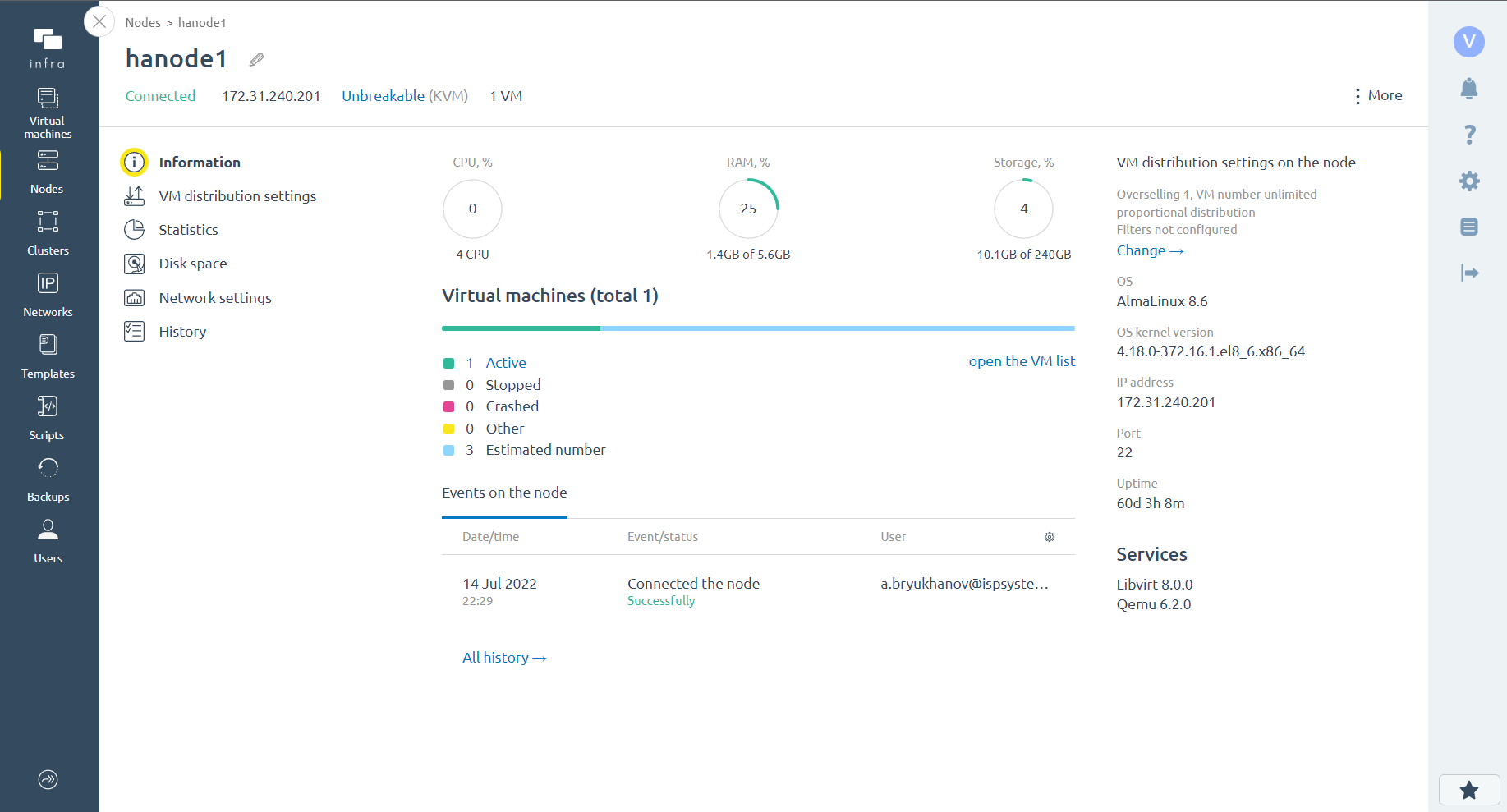Open the Statistics section
Image resolution: width=1507 pixels, height=812 pixels.
pos(188,230)
